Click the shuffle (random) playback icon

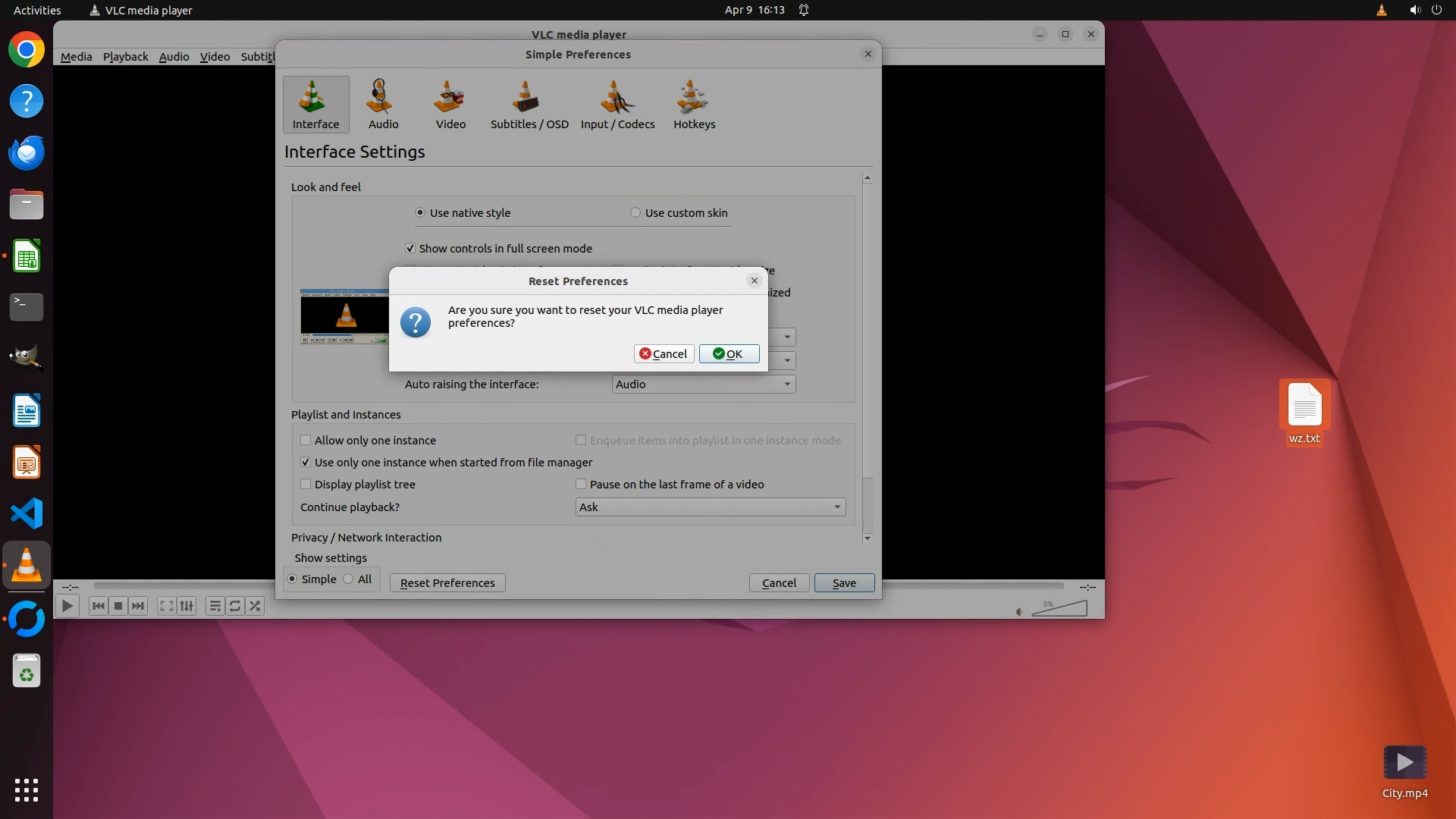pos(255,606)
